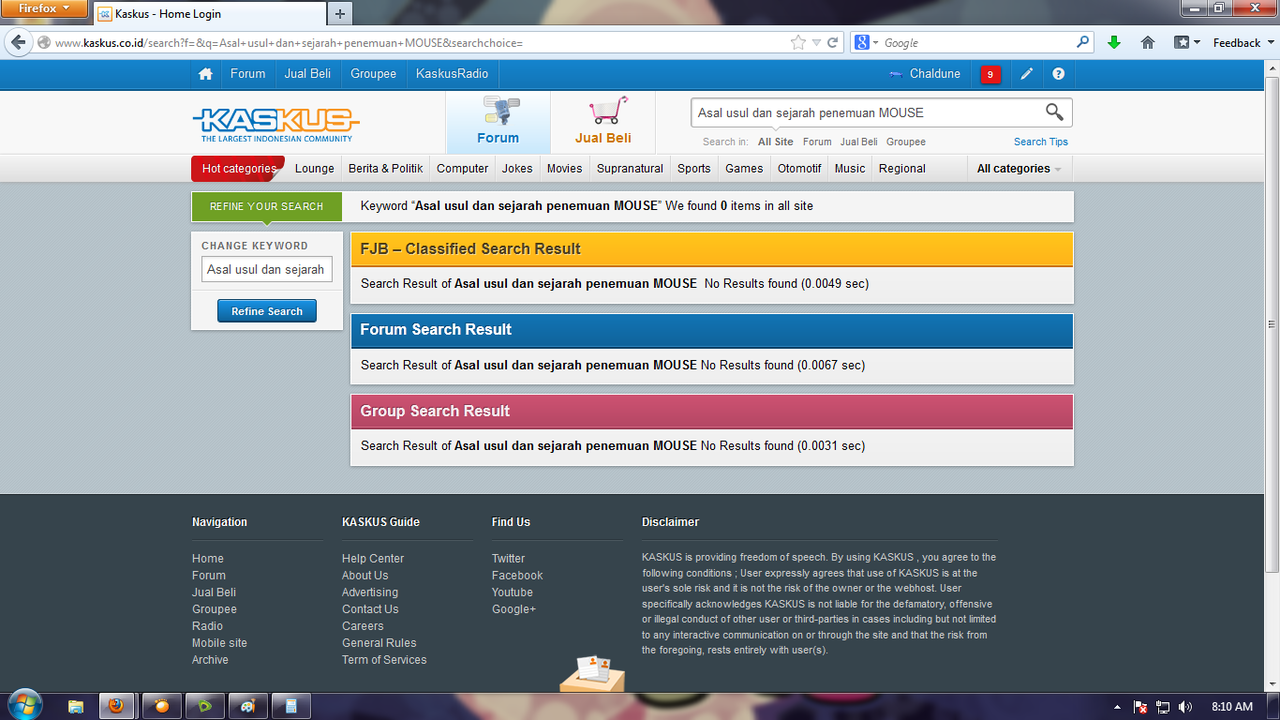Open the help question mark icon
Viewport: 1280px width, 720px height.
(x=1058, y=74)
